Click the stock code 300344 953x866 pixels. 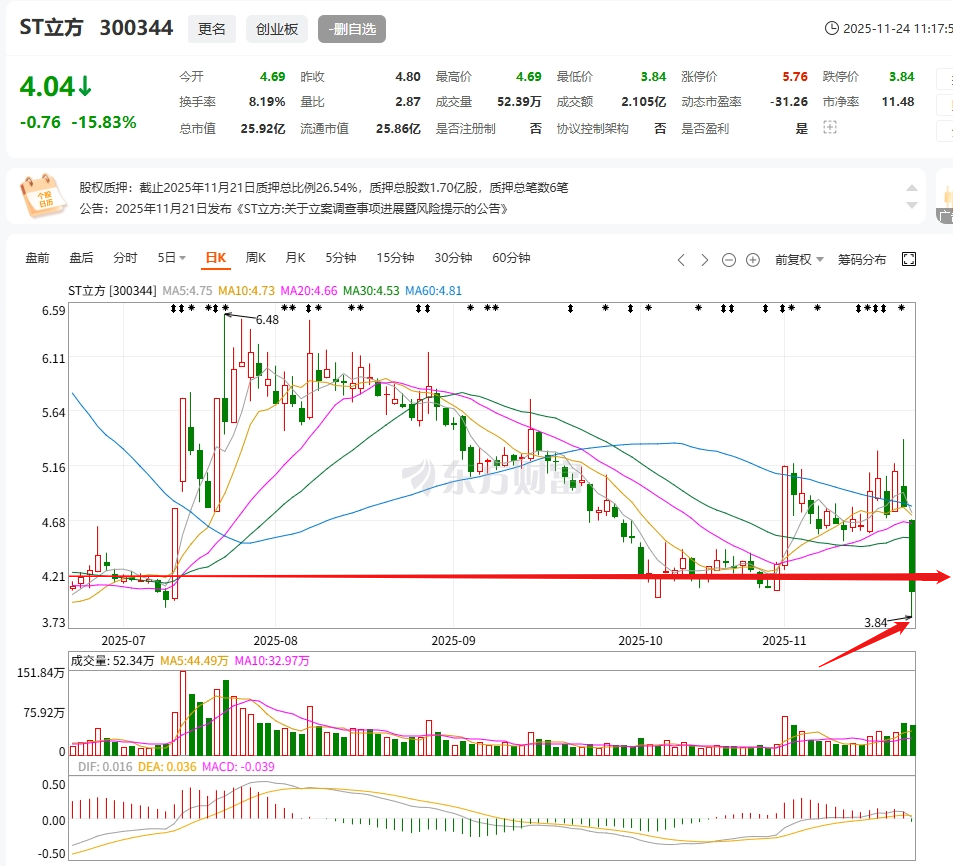136,28
